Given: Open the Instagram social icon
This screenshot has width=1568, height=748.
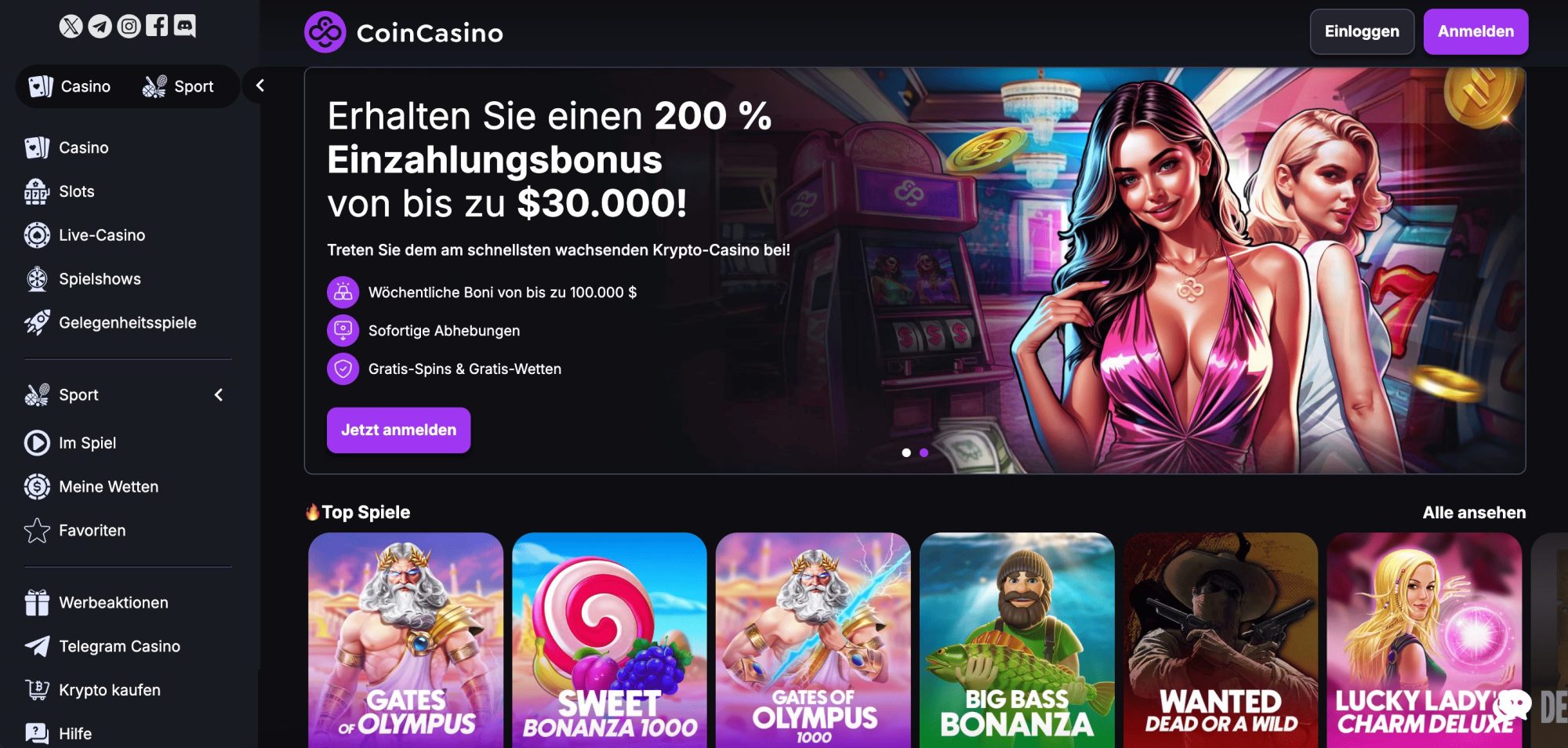Looking at the screenshot, I should pos(129,26).
